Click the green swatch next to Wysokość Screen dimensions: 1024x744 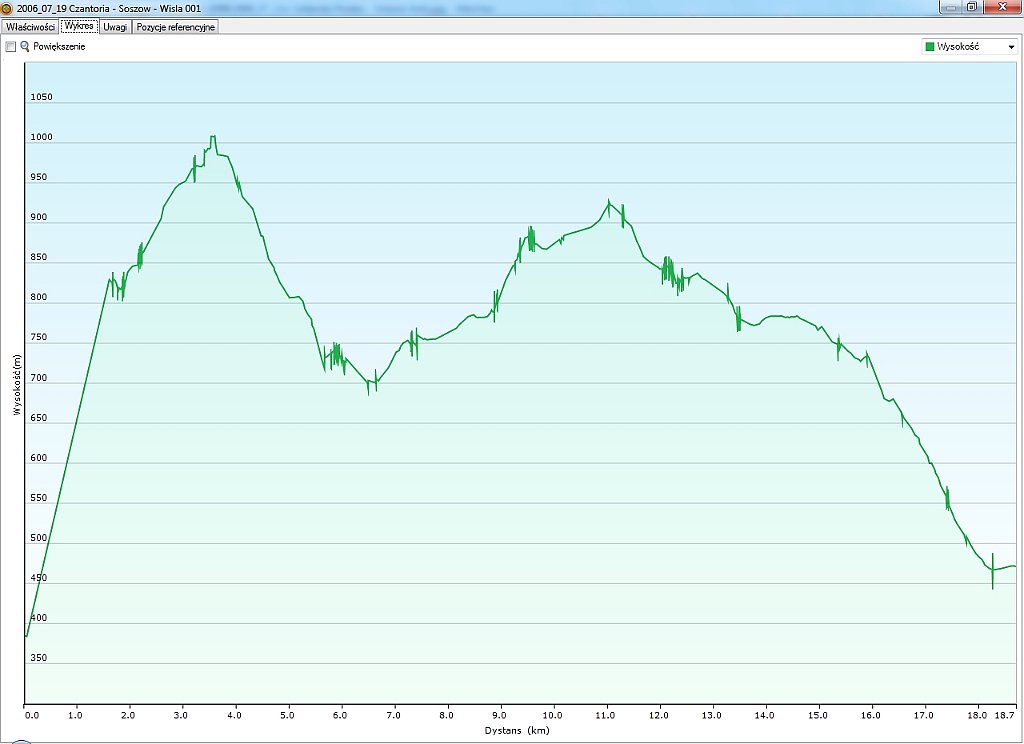931,46
